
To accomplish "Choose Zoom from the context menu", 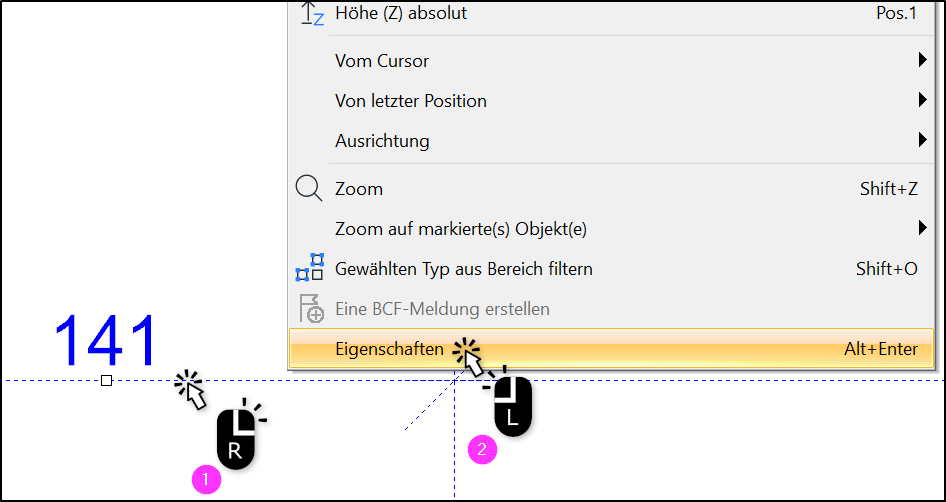I will pyautogui.click(x=611, y=189).
